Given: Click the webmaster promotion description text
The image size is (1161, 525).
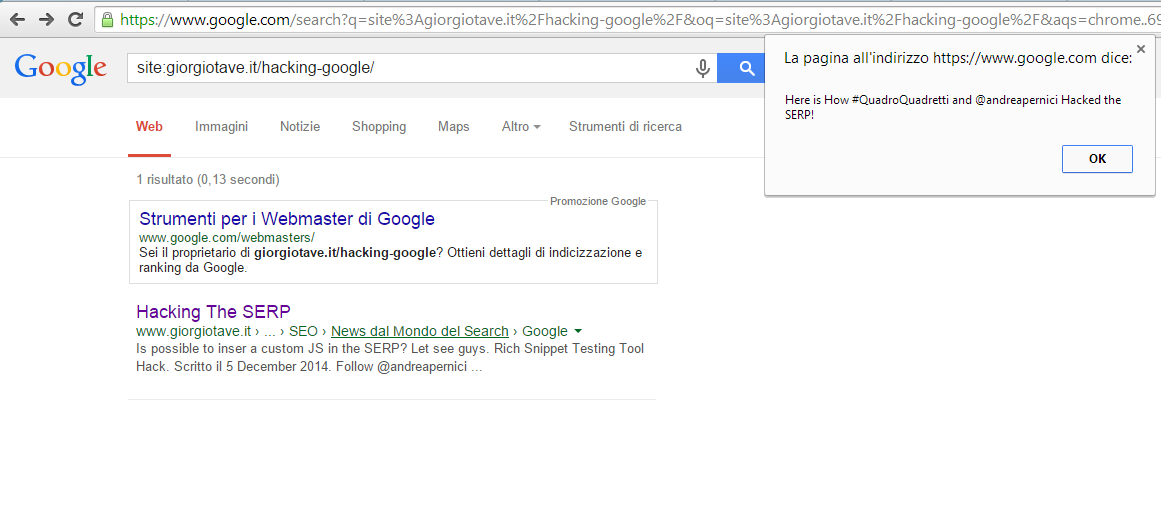Looking at the screenshot, I should (390, 260).
